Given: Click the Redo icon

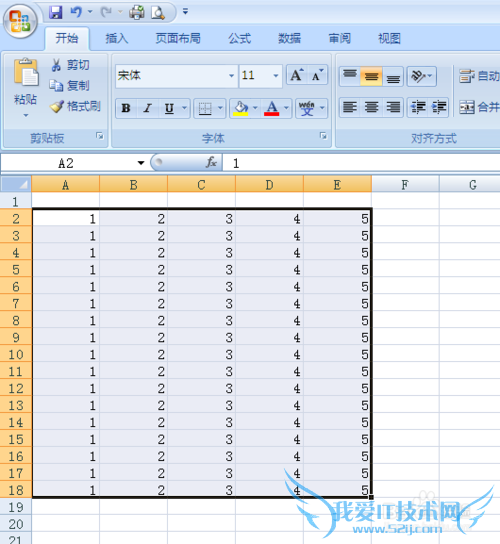Looking at the screenshot, I should (x=106, y=12).
